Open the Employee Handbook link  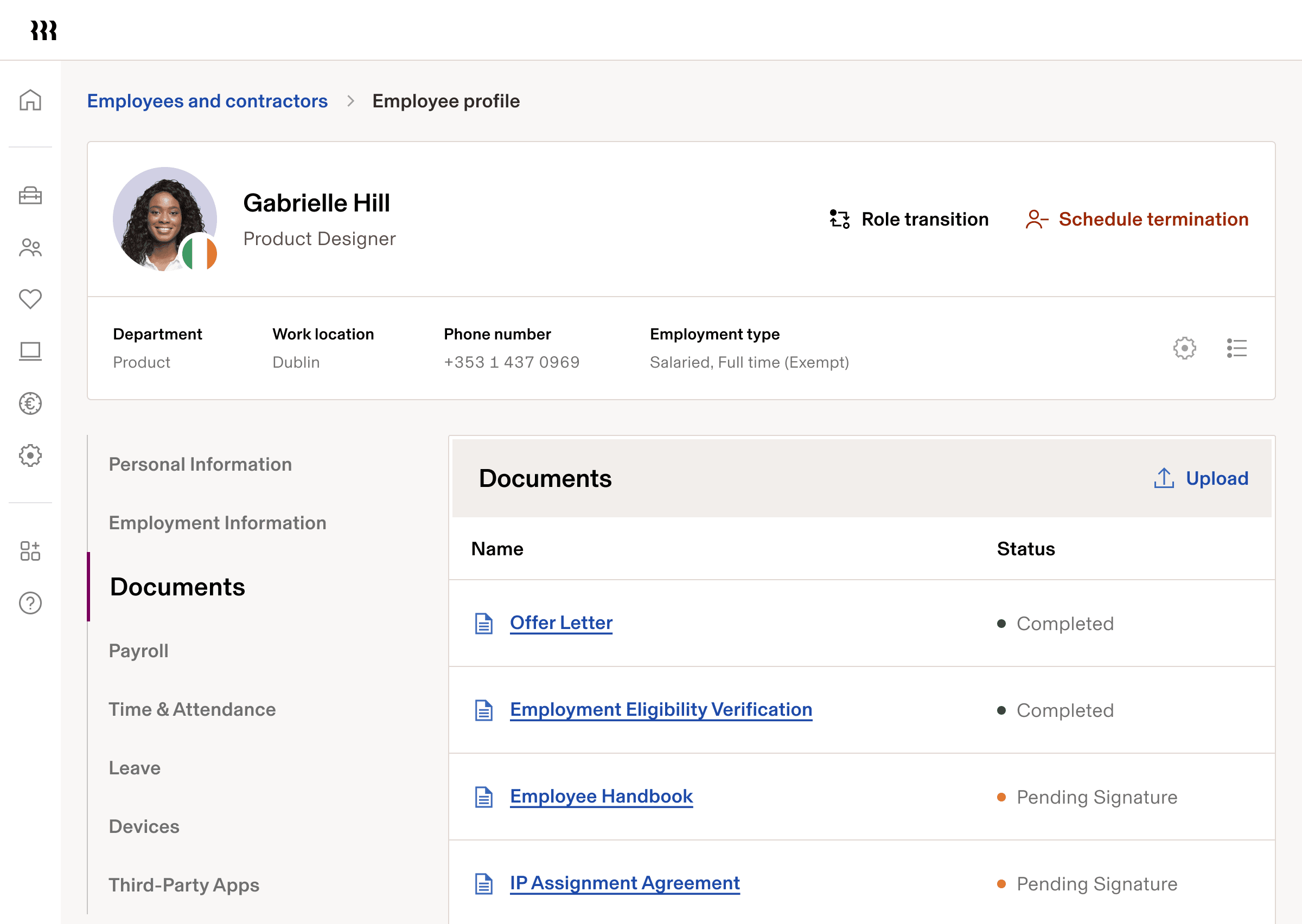(601, 796)
